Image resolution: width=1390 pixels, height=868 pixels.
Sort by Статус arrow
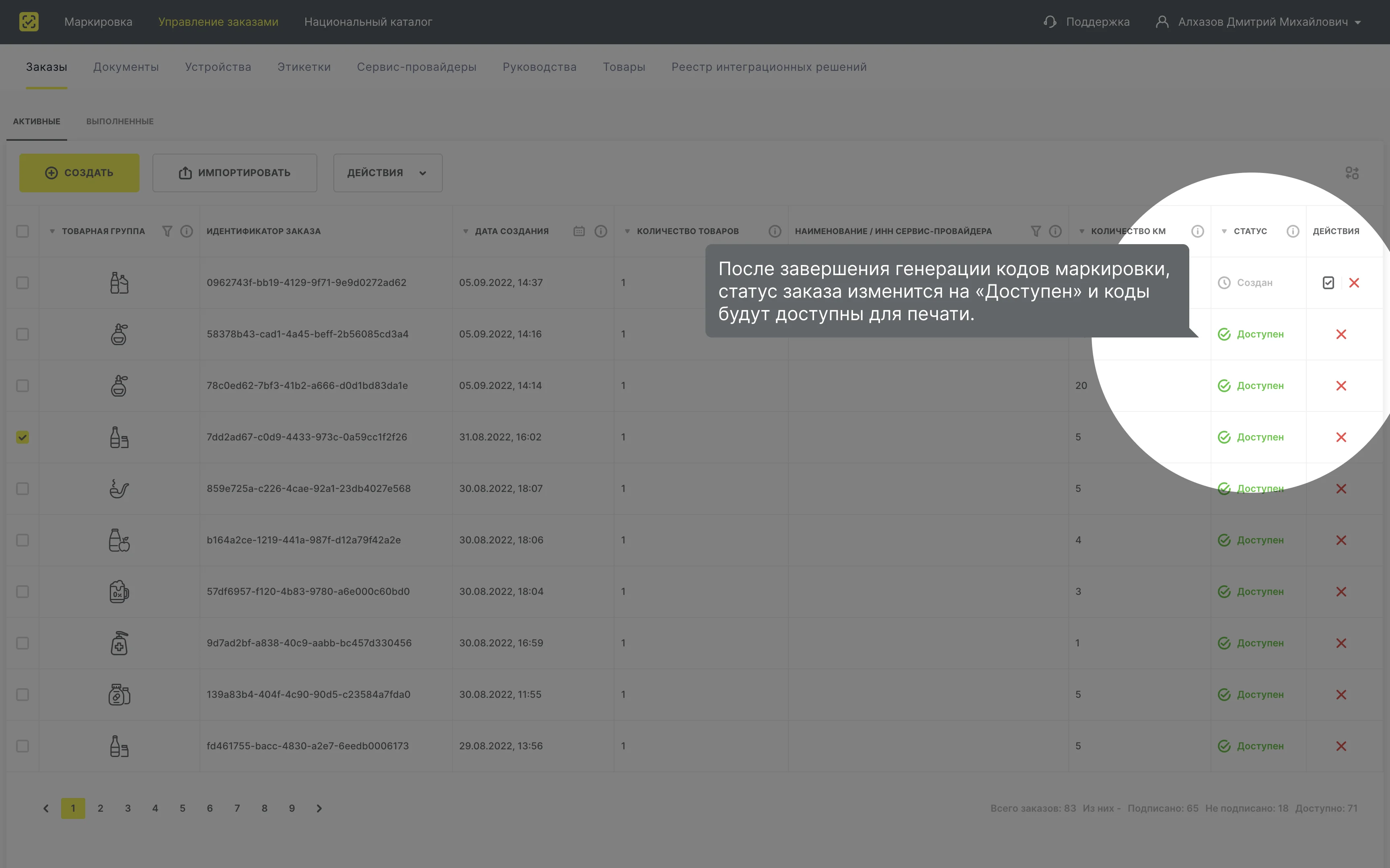1224,231
